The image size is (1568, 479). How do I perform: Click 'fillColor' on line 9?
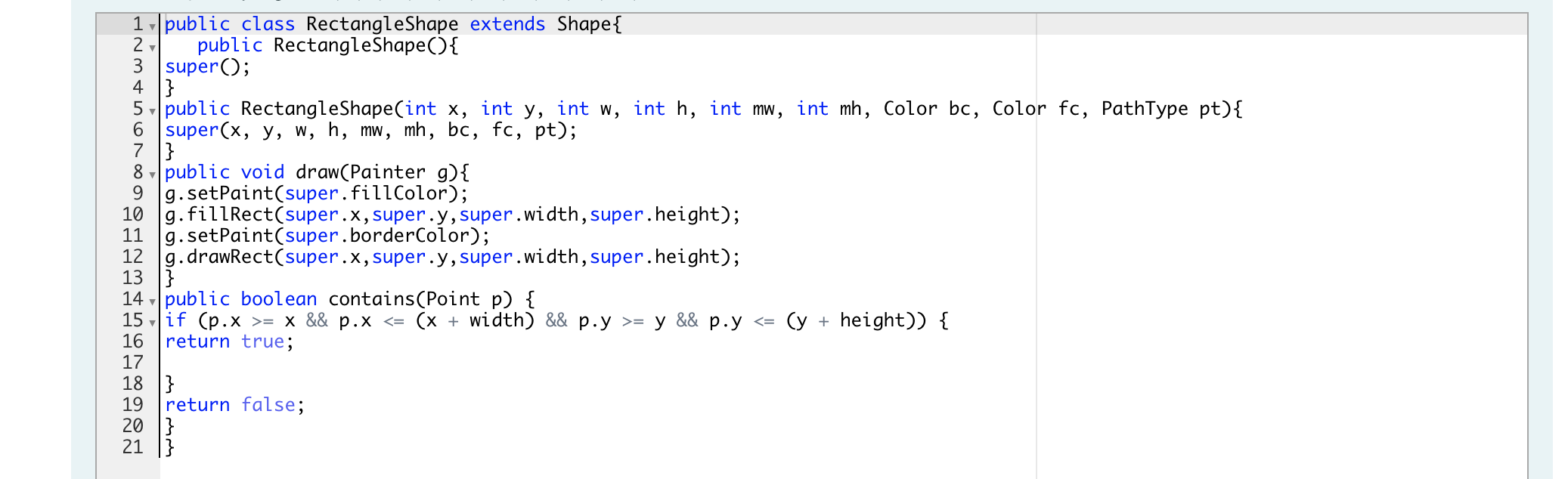click(398, 193)
